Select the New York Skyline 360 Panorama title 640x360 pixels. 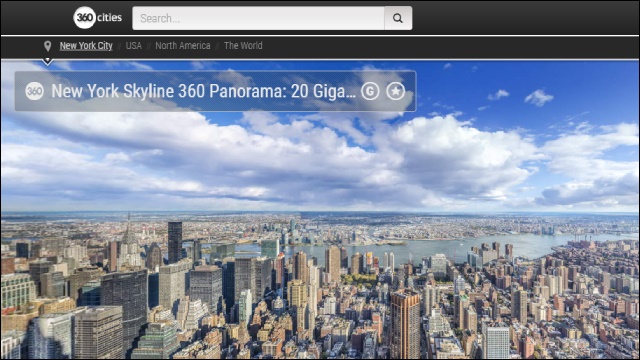point(203,91)
